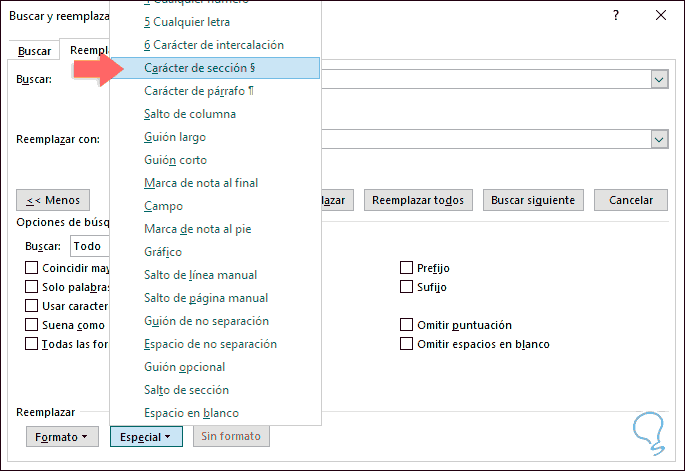
Task: Click the Reemplazar todos button
Action: click(x=418, y=200)
